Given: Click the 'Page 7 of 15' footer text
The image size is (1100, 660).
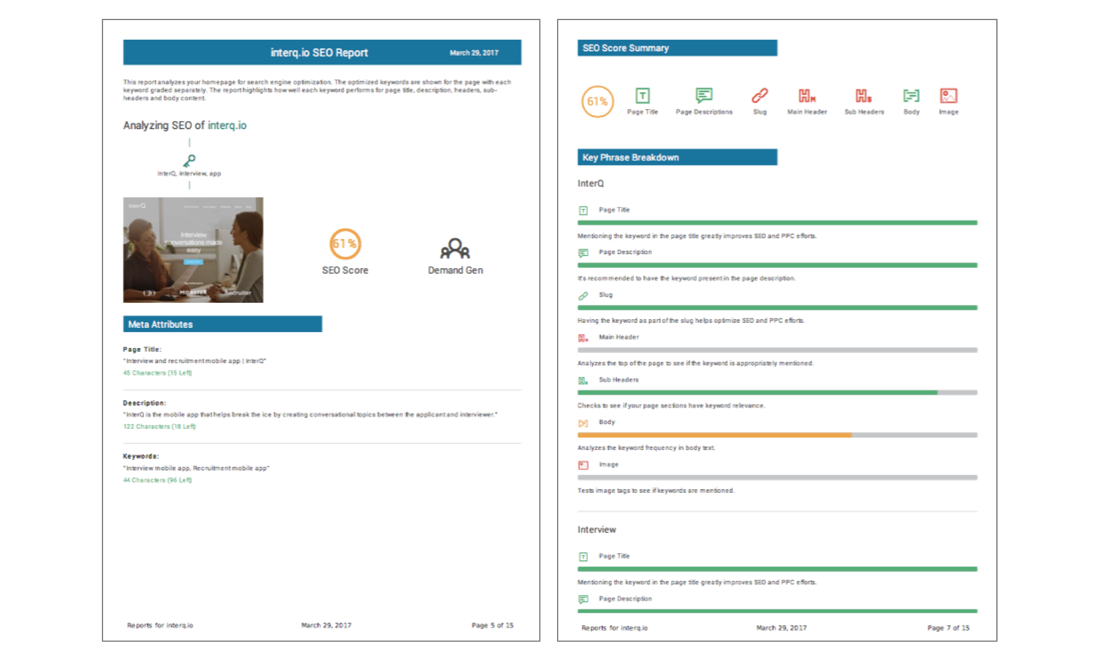Looking at the screenshot, I should pos(948,628).
